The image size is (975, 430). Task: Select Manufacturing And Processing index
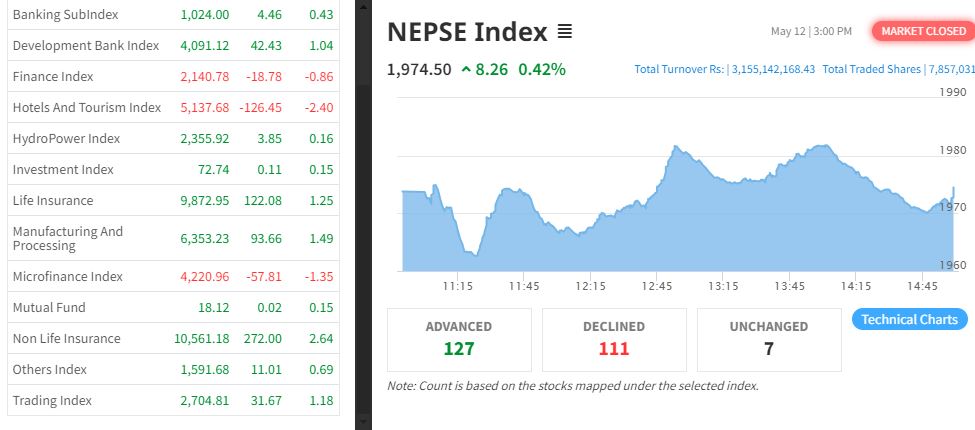point(68,239)
